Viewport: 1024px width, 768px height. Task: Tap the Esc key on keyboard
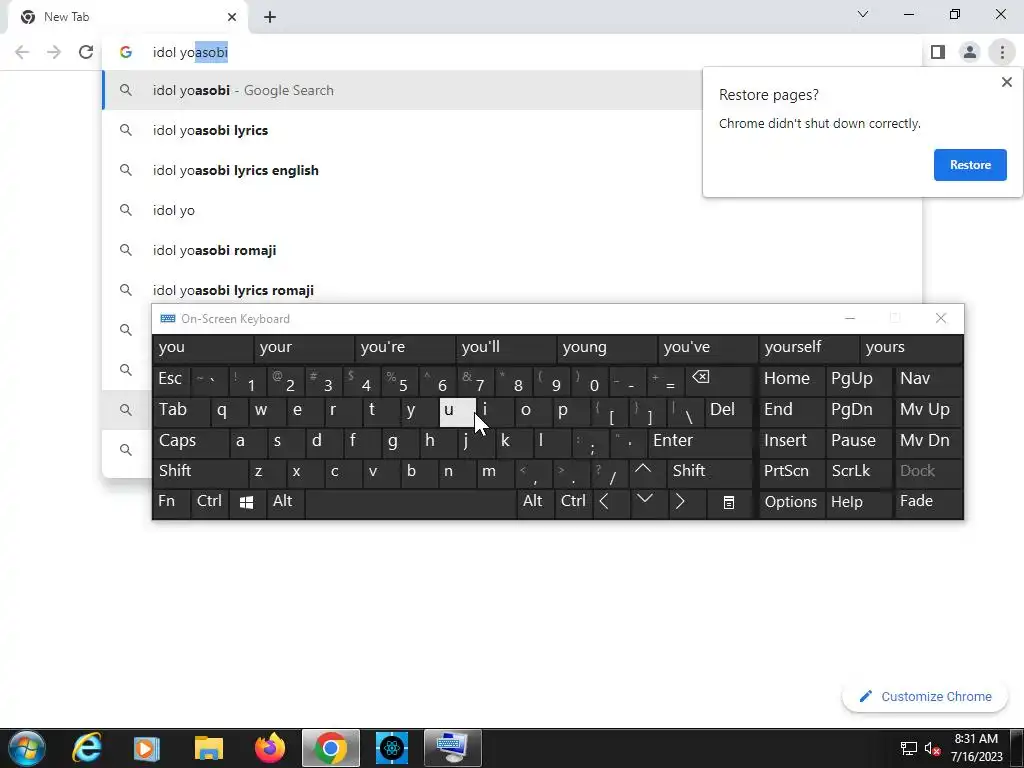(x=172, y=379)
